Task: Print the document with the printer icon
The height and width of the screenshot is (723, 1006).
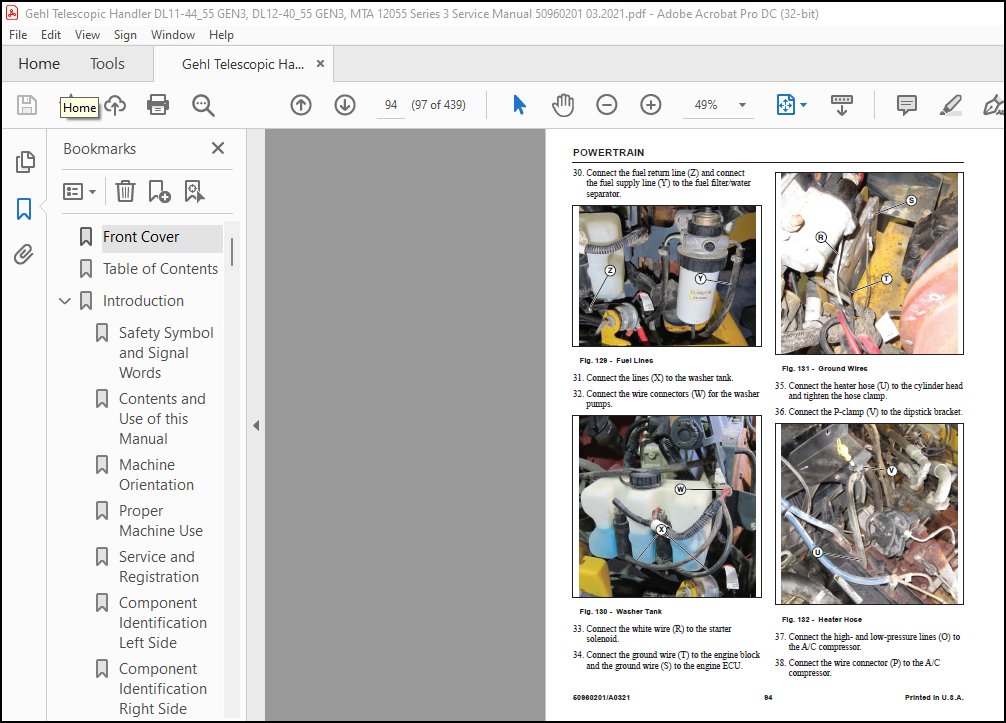Action: [x=158, y=105]
